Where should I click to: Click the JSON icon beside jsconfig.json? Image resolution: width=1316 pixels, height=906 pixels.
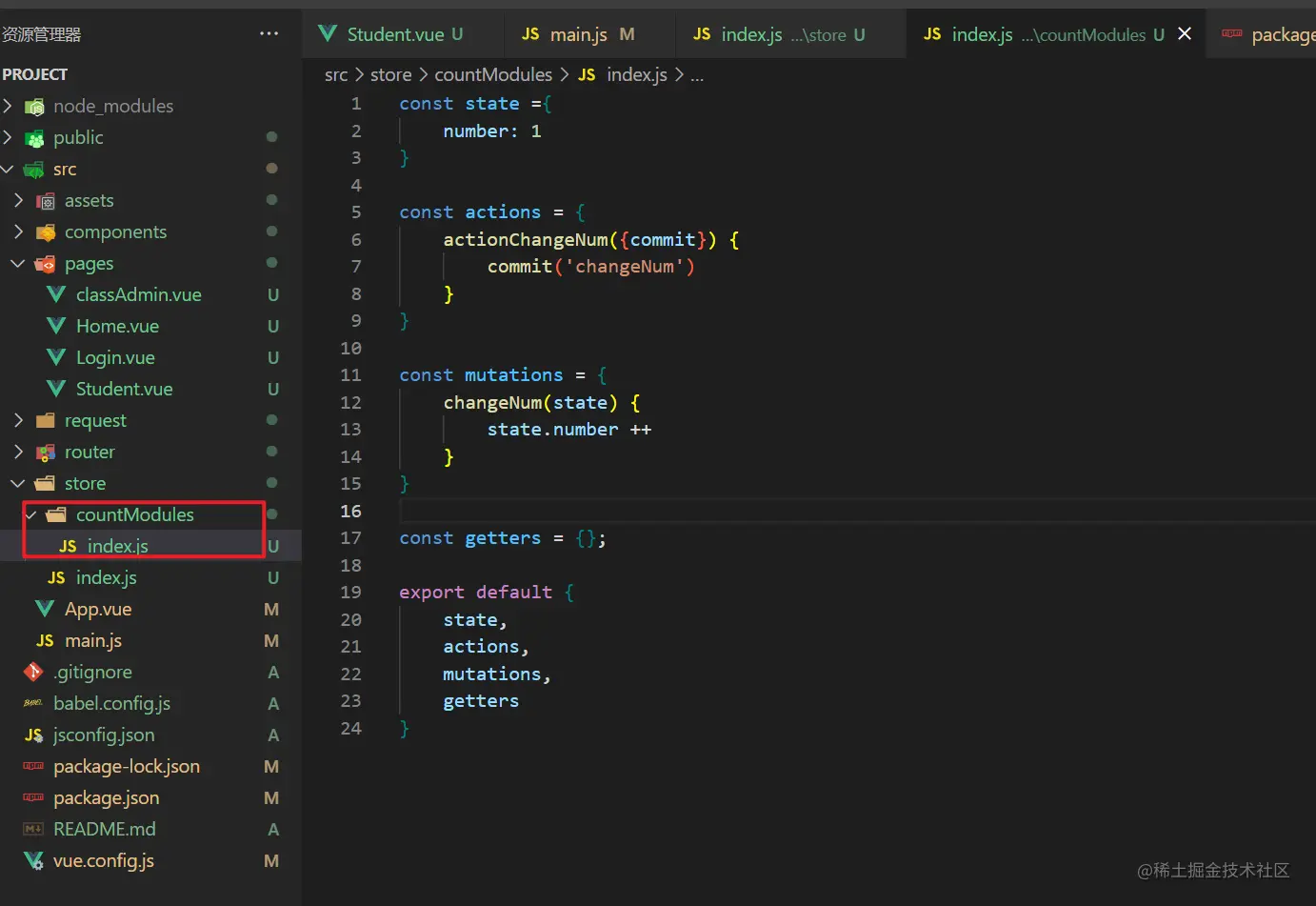tap(33, 735)
